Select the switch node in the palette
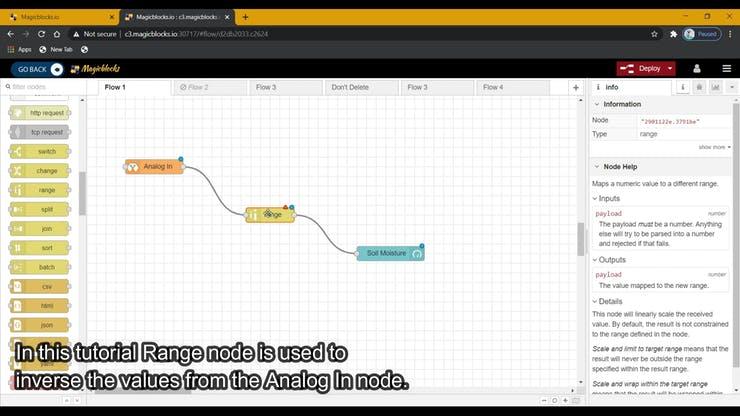The width and height of the screenshot is (740, 416). [40, 151]
